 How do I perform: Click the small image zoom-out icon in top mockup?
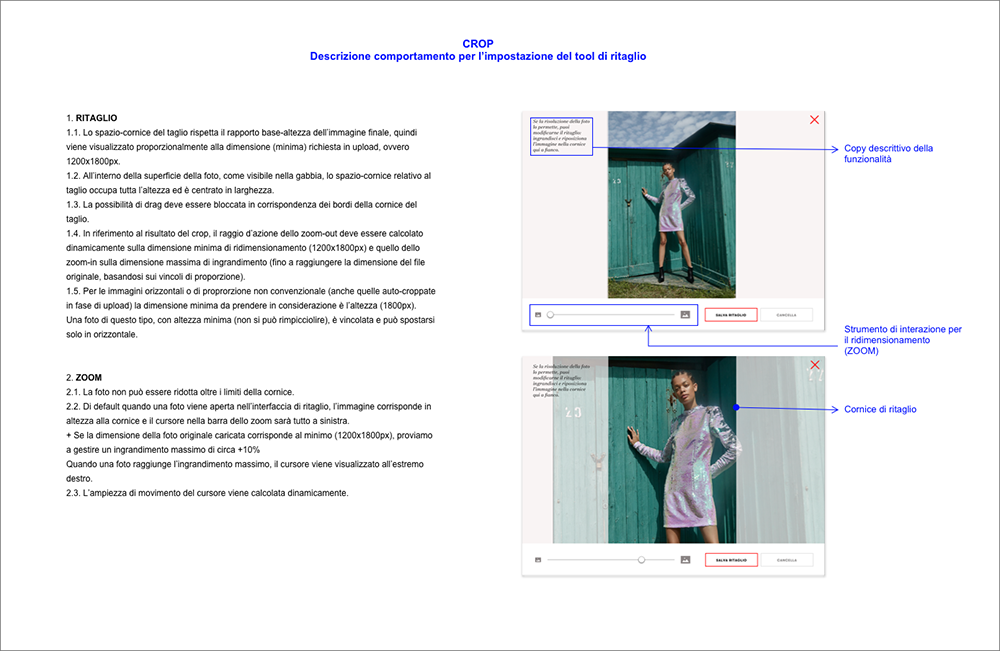(538, 315)
